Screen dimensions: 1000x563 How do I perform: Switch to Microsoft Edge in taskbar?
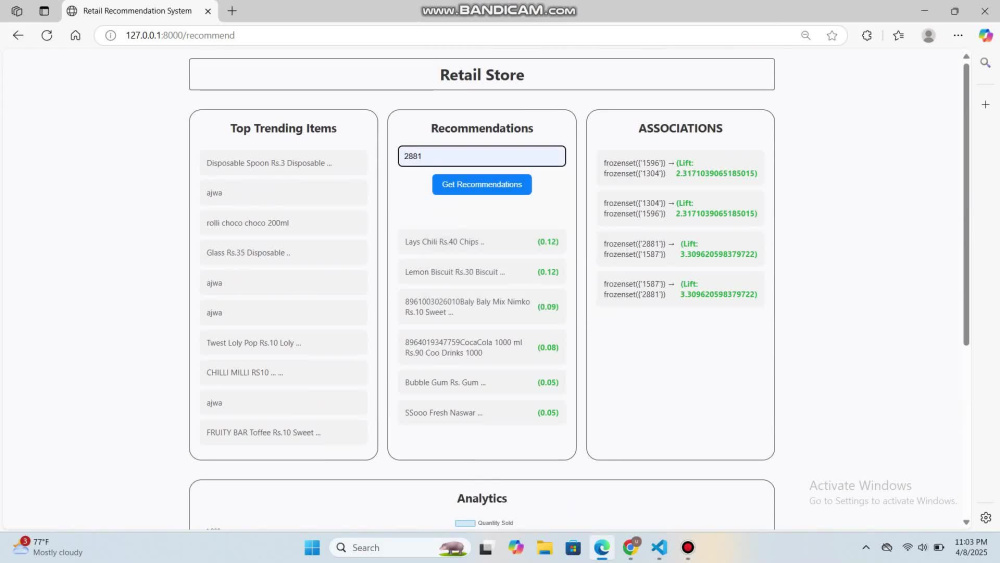pos(601,548)
